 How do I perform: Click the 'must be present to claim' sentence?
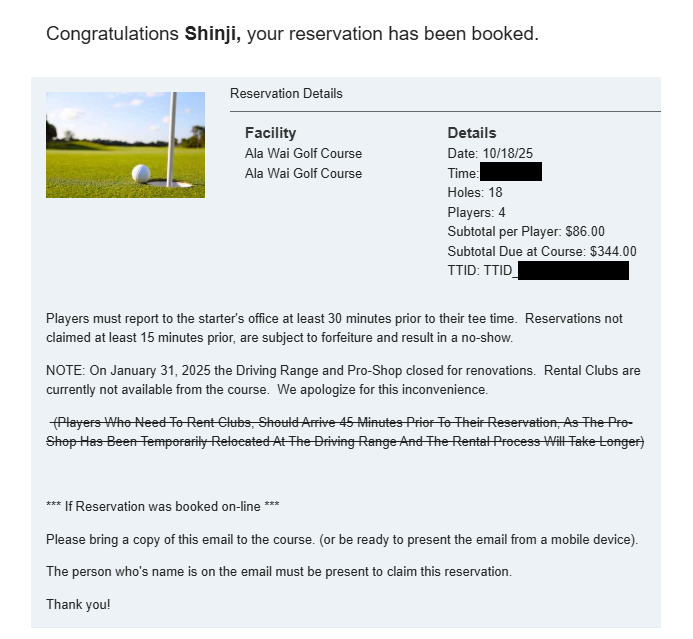(x=279, y=572)
